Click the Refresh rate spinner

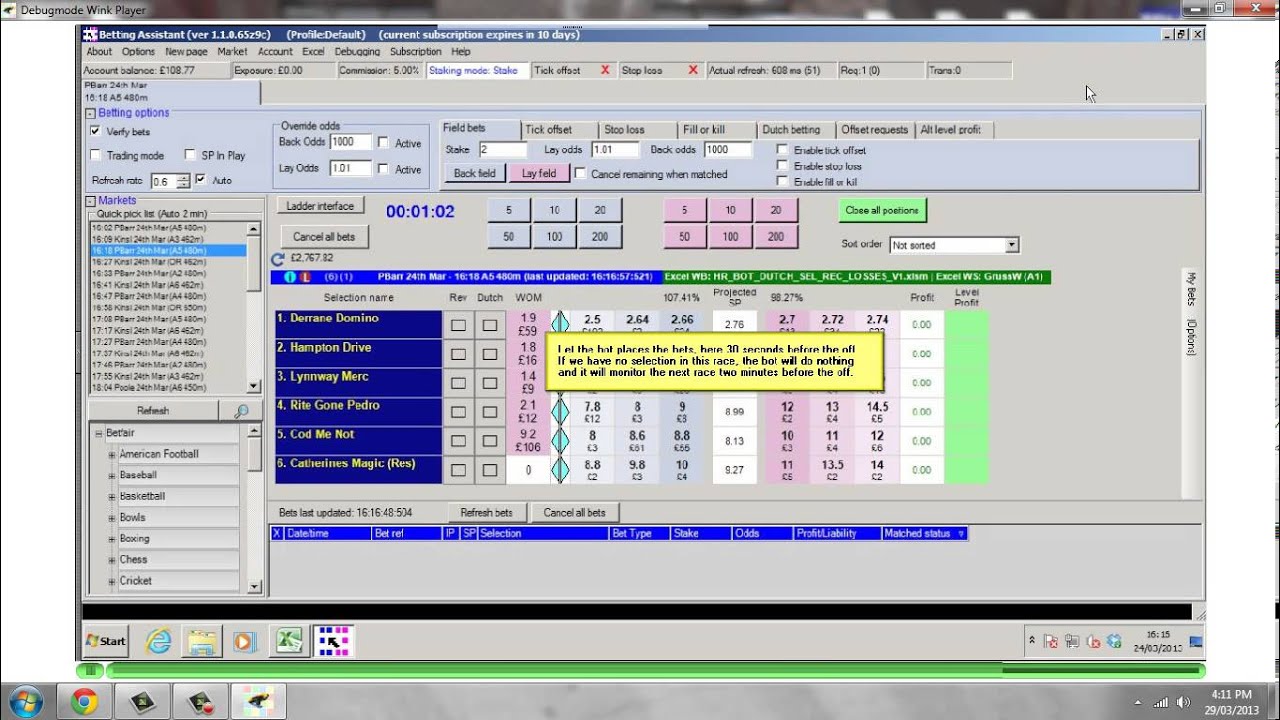pyautogui.click(x=183, y=181)
